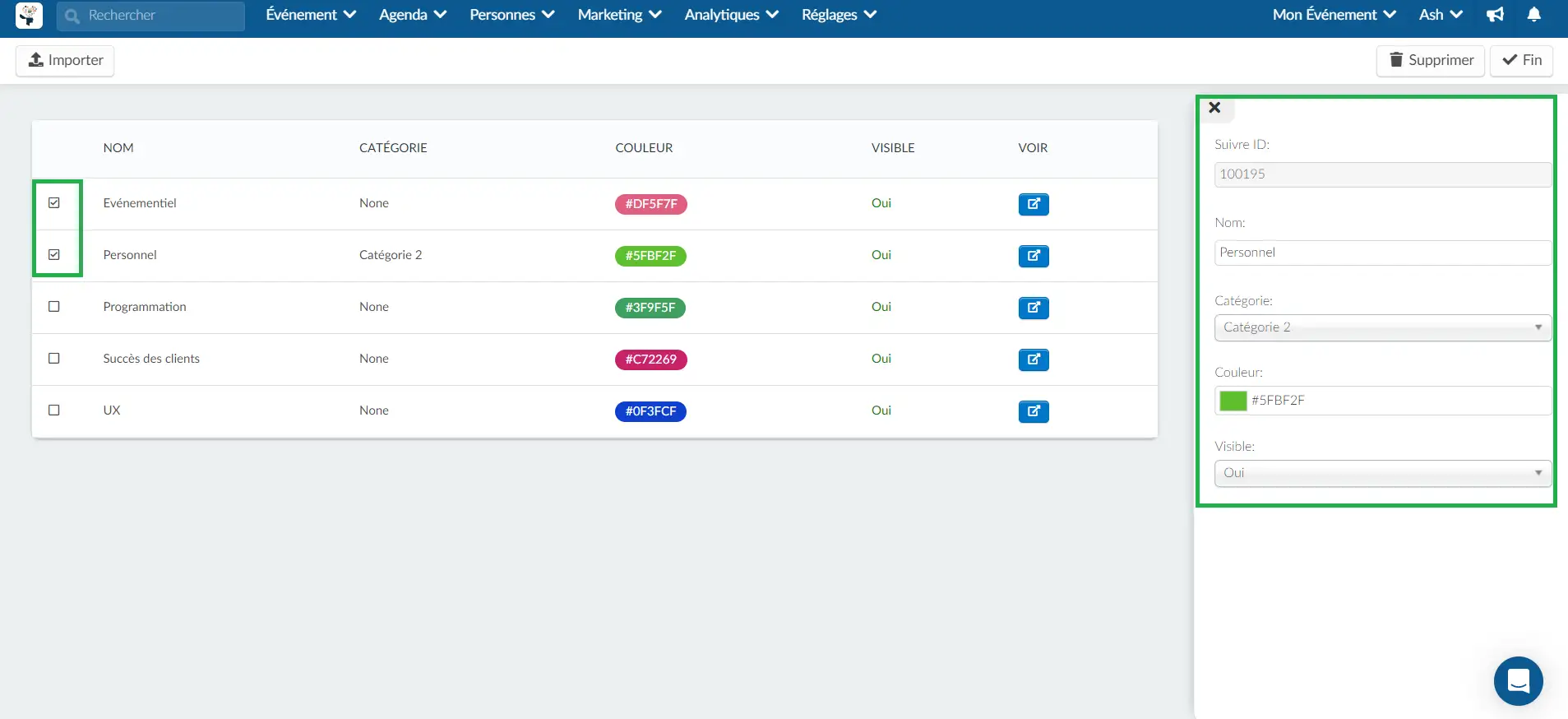Open the Mon Événement dropdown
The height and width of the screenshot is (719, 1568).
(x=1334, y=15)
